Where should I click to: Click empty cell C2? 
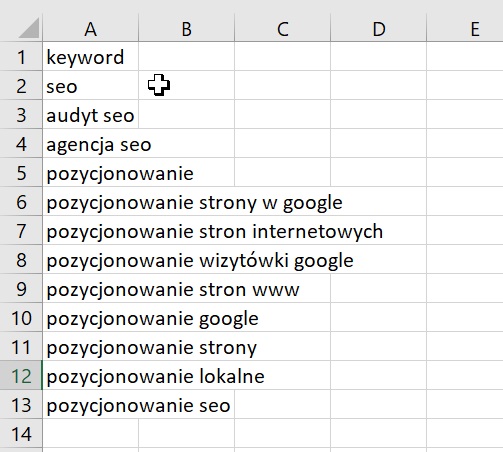[x=282, y=85]
